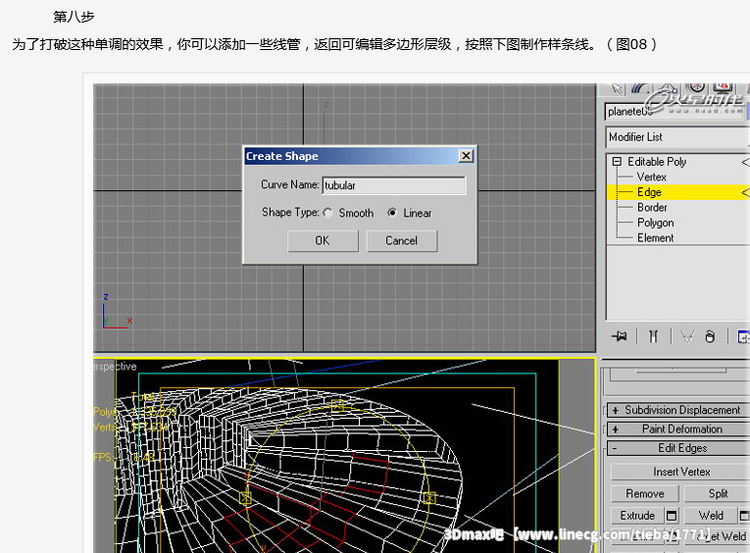
Task: Click the FPS statistic text
Action: (x=124, y=457)
